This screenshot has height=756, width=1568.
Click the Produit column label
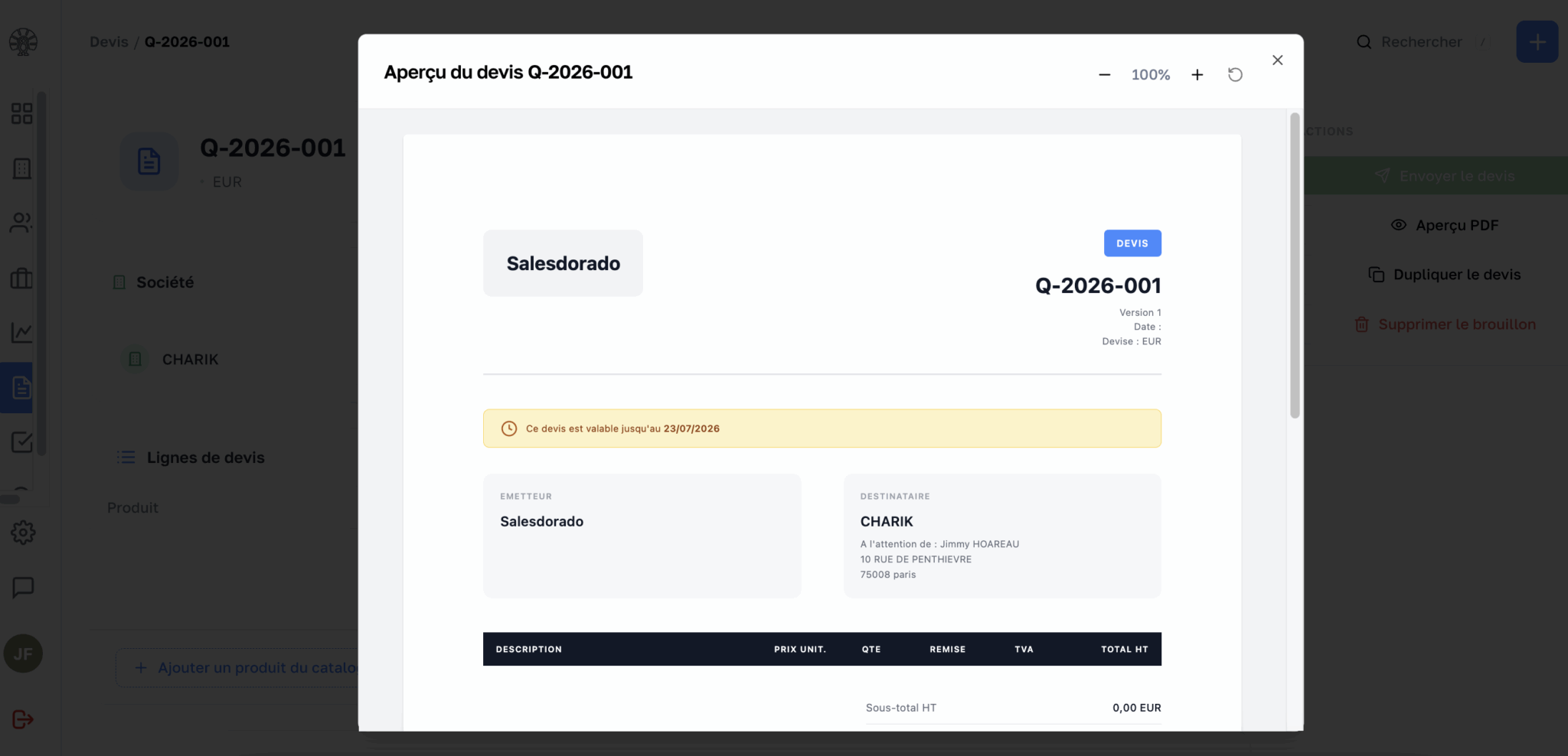click(x=132, y=508)
